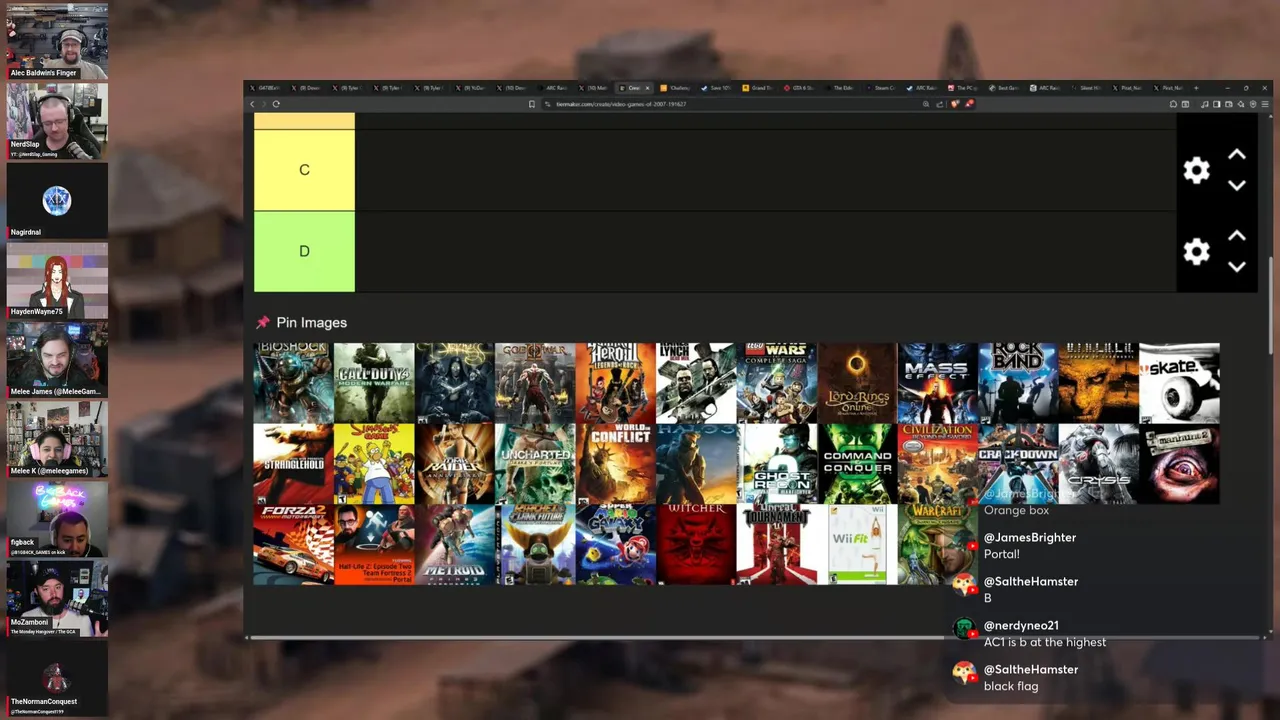Click @JamesBrighter Portal! chat message name
Viewport: 1280px width, 720px height.
[x=1030, y=537]
